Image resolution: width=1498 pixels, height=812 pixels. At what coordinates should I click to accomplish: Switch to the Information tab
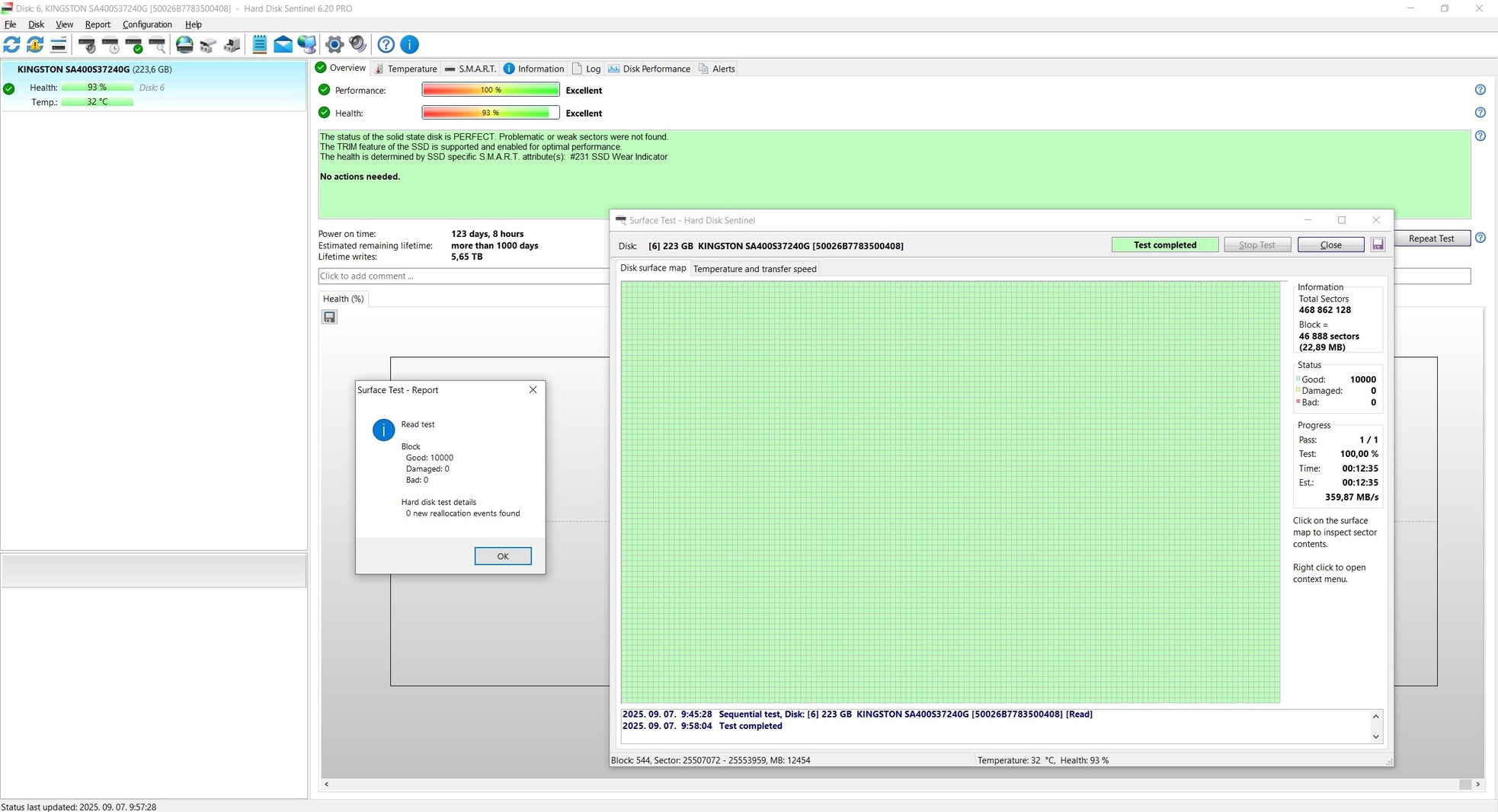point(533,69)
